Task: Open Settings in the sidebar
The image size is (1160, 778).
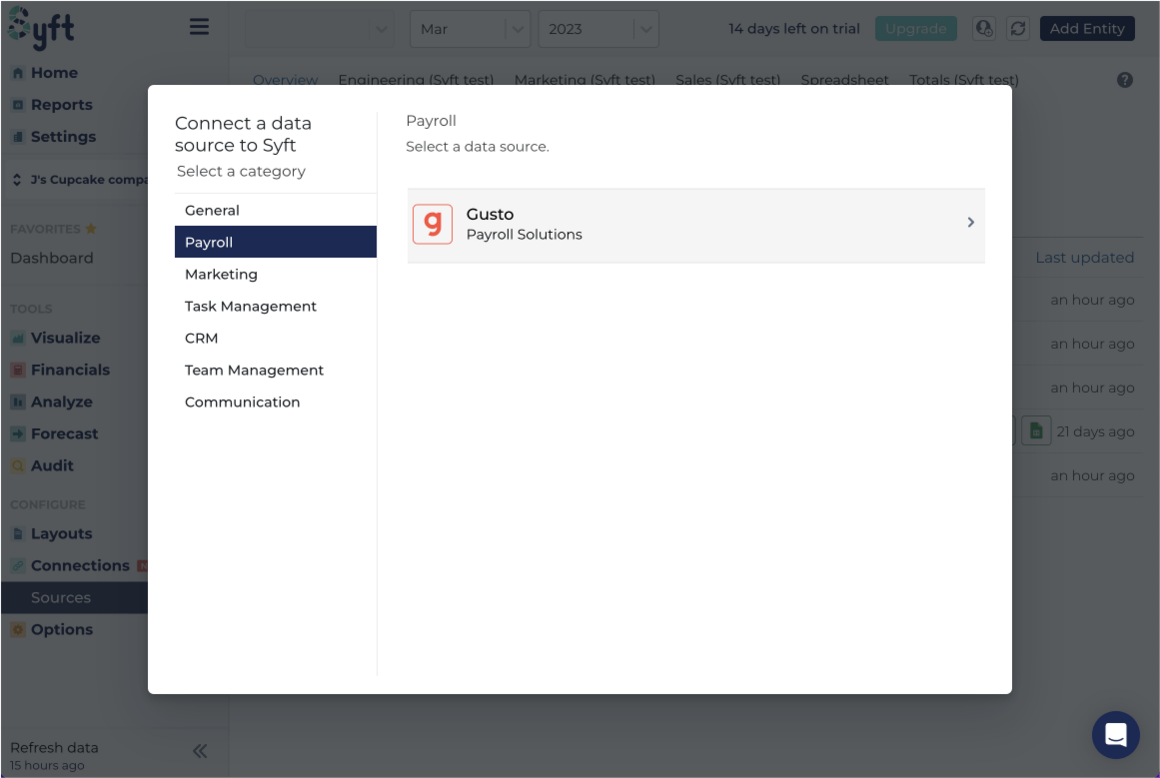Action: pyautogui.click(x=63, y=136)
